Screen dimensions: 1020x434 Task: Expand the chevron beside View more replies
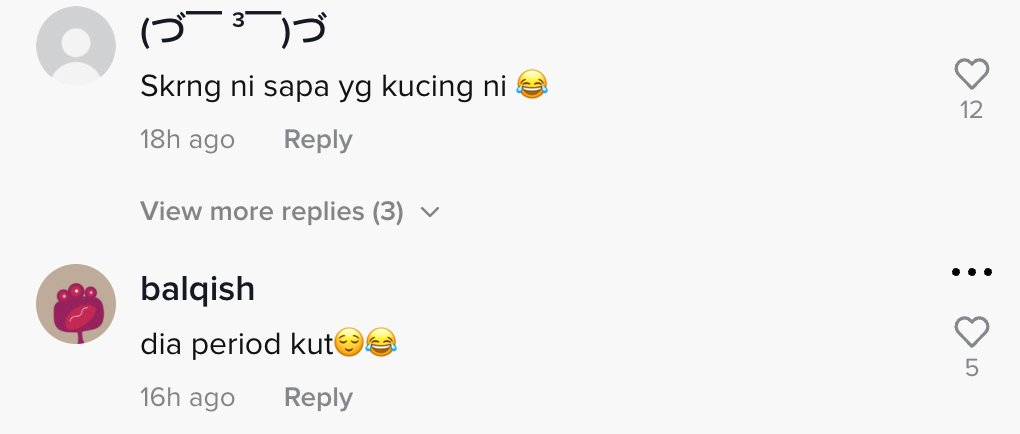tap(430, 212)
